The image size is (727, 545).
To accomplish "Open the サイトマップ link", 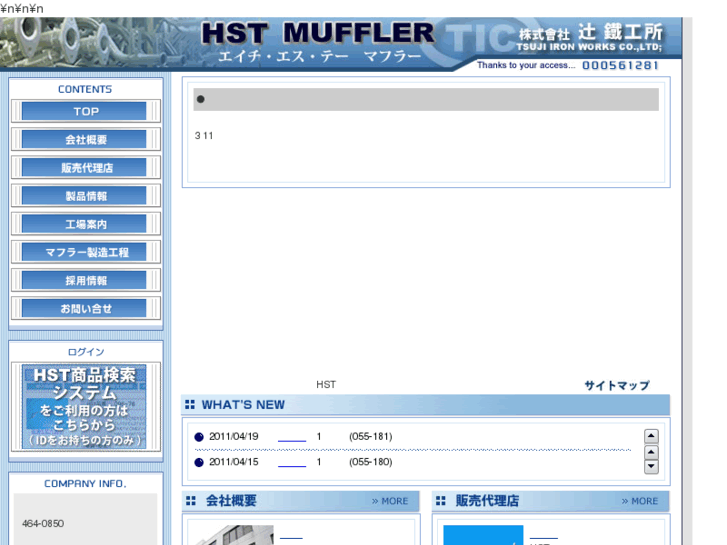I will click(x=617, y=385).
